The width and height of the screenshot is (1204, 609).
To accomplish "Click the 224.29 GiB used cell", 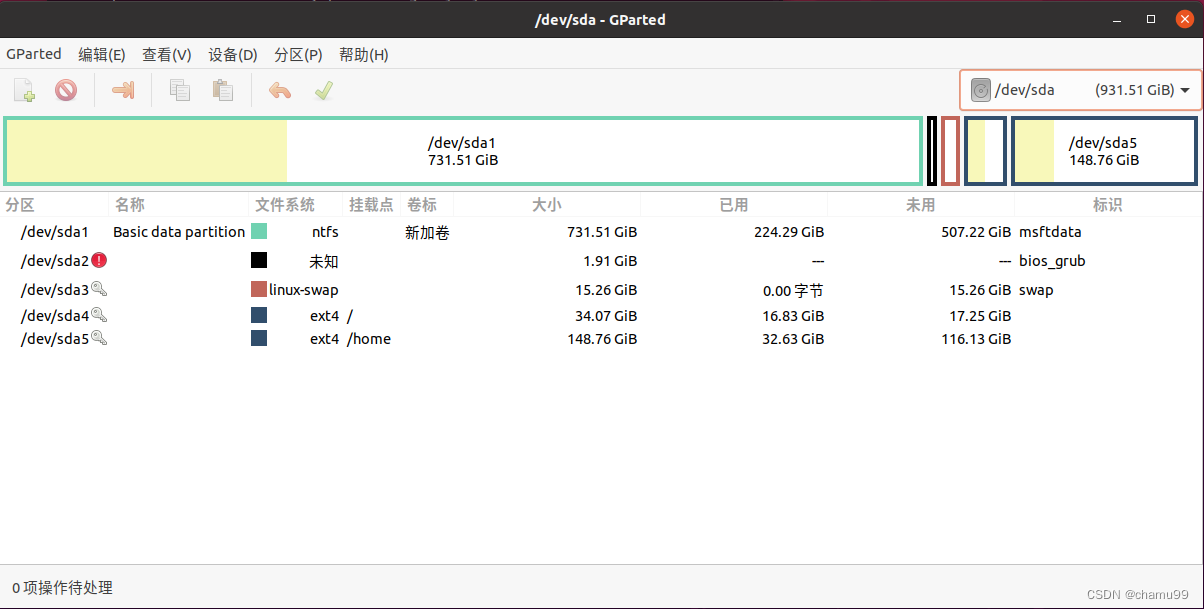I will coord(789,232).
